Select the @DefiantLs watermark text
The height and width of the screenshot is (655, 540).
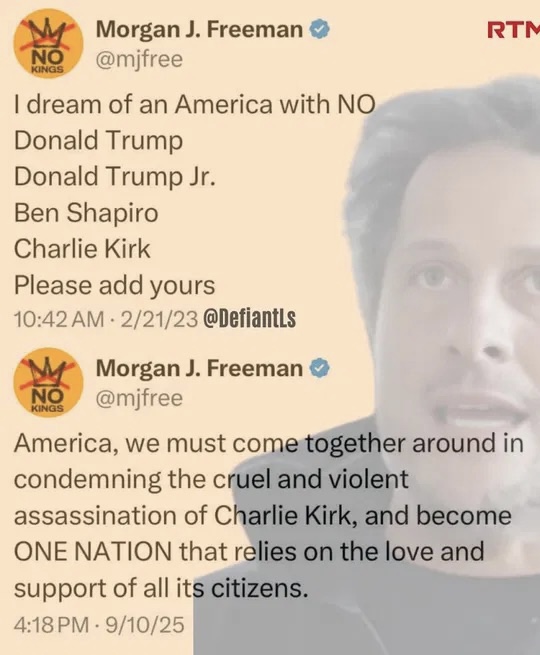[249, 319]
